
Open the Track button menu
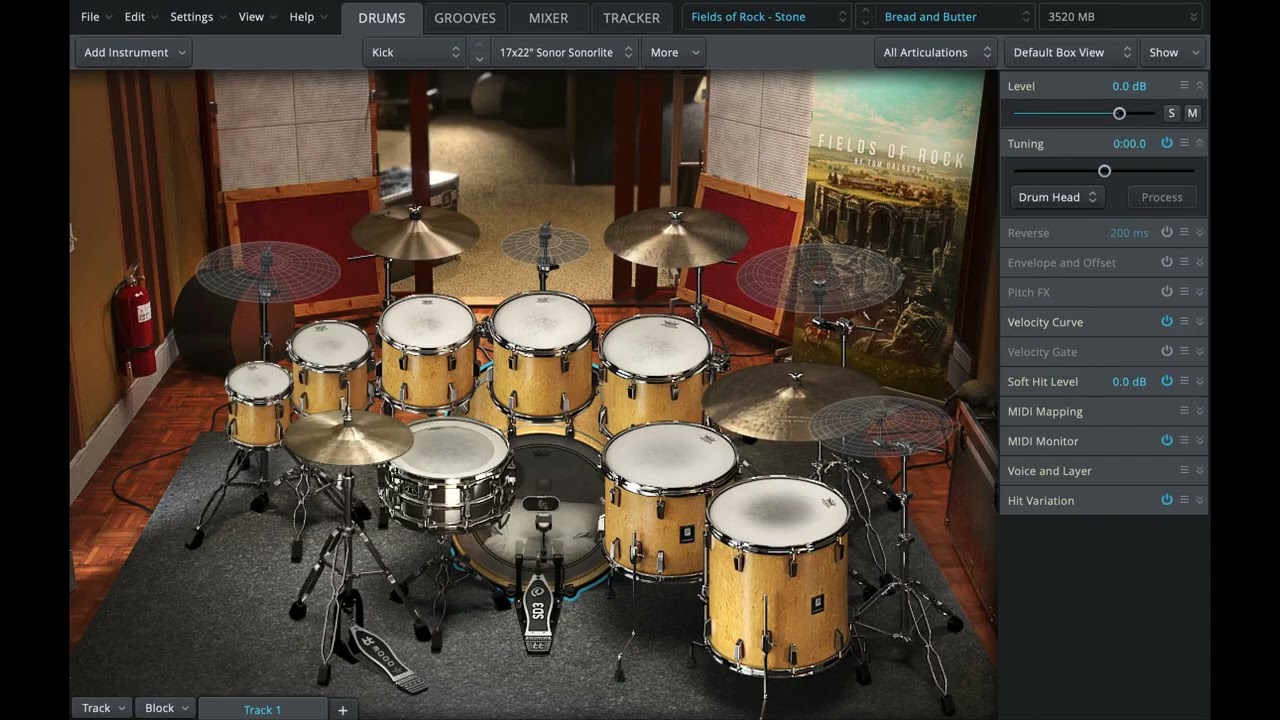point(103,708)
